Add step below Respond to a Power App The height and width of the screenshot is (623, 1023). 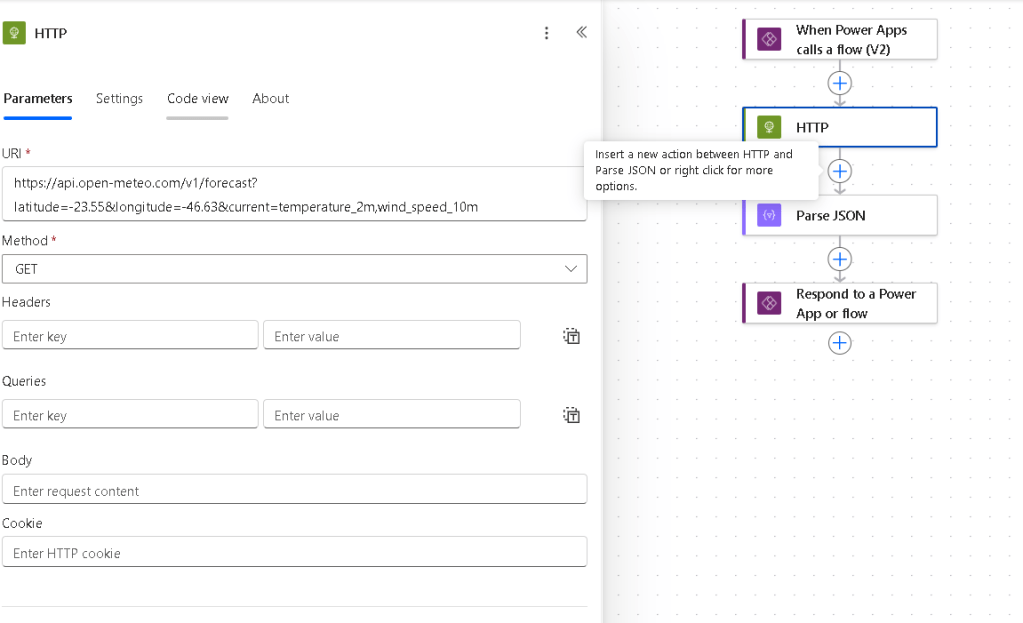[840, 343]
